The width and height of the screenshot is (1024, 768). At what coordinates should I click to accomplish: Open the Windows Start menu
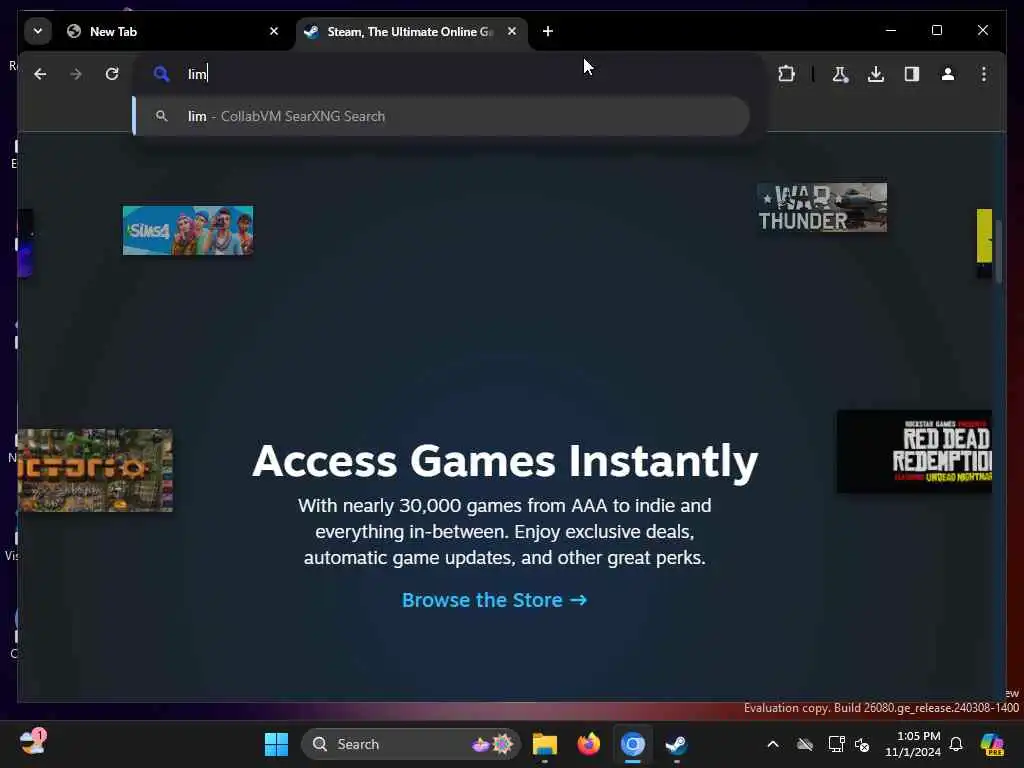click(276, 744)
